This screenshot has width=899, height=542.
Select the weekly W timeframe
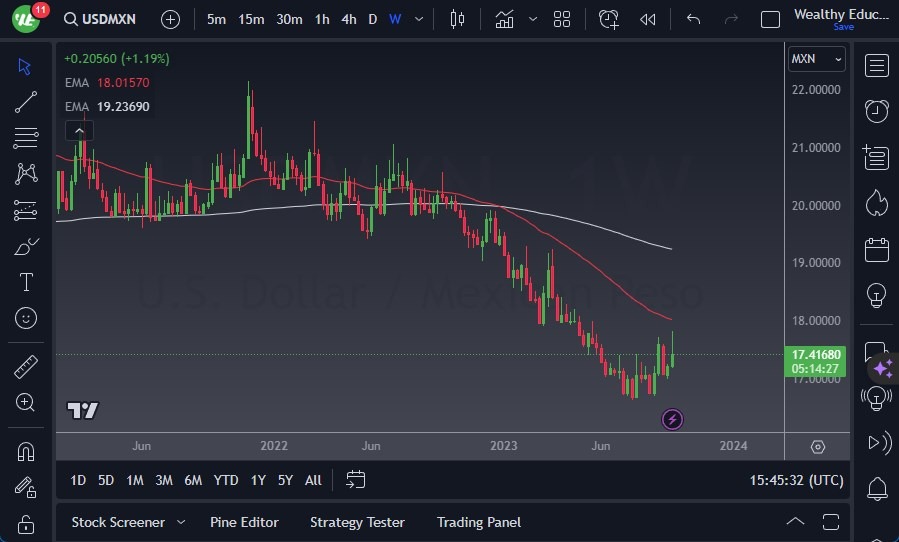pos(395,20)
